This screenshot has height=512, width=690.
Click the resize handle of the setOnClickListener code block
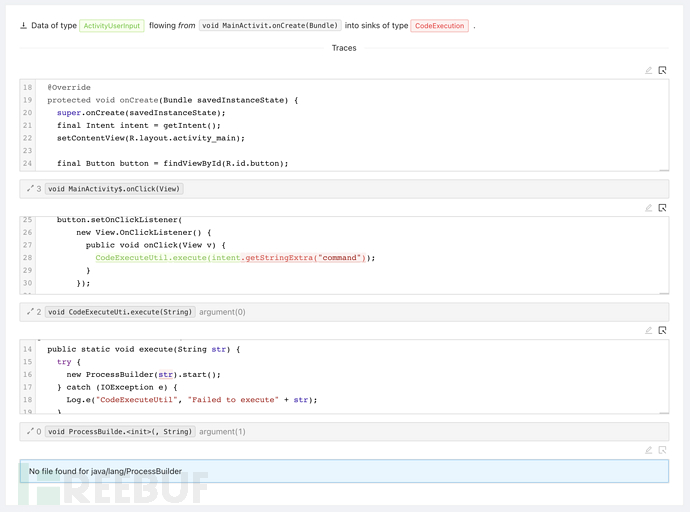point(664,293)
